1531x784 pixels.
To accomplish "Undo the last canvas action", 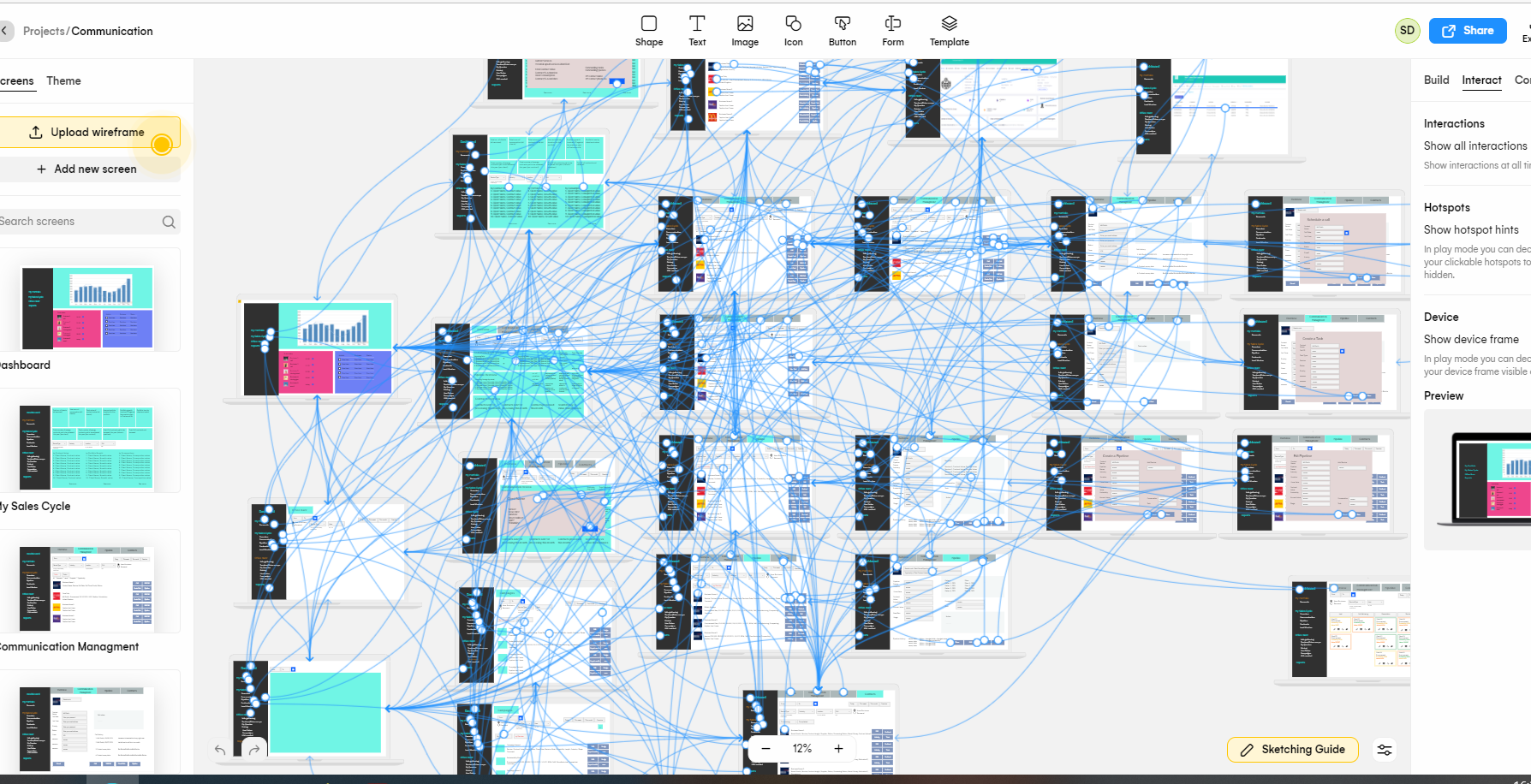I will pos(219,750).
